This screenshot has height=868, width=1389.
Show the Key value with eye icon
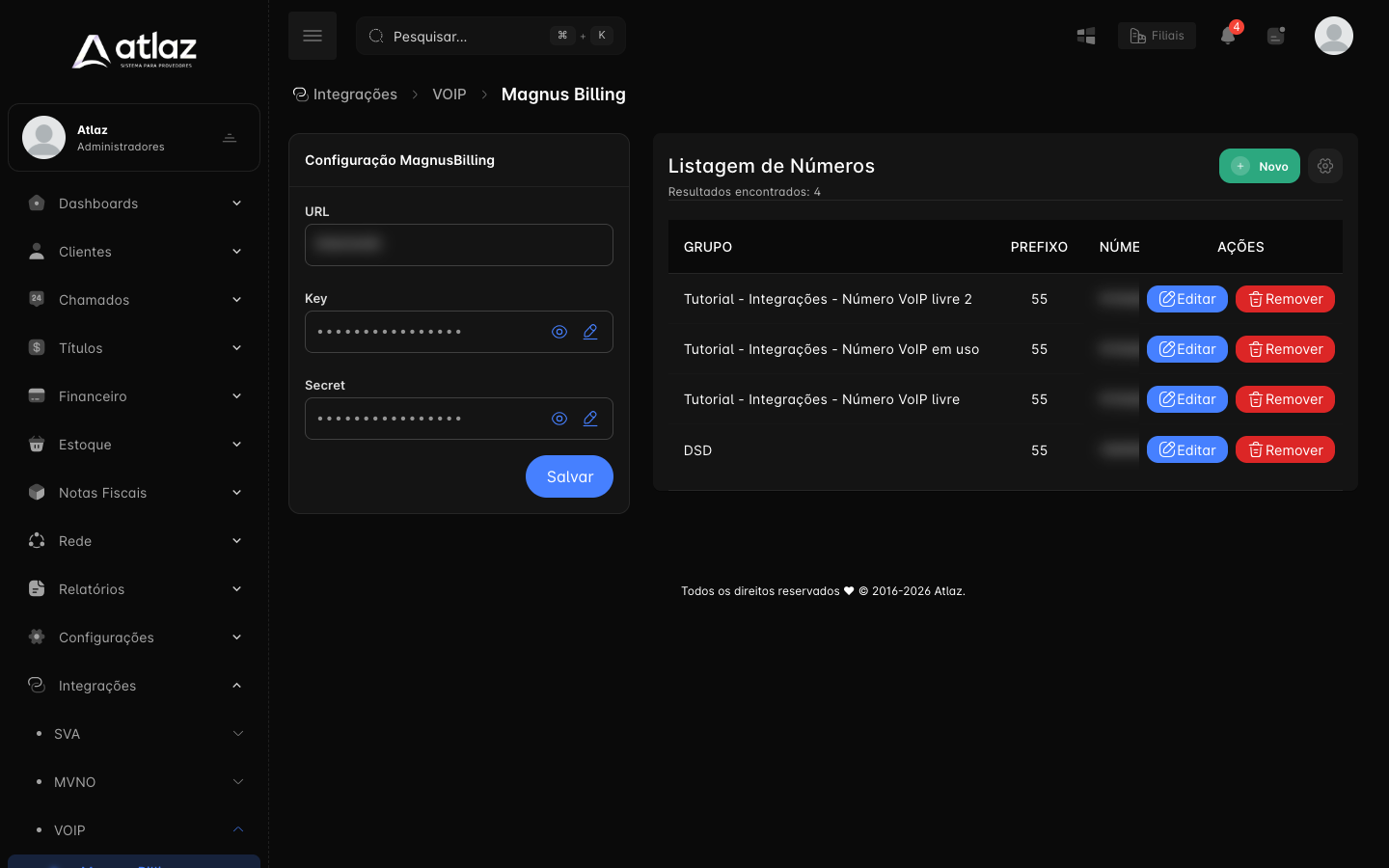559,332
